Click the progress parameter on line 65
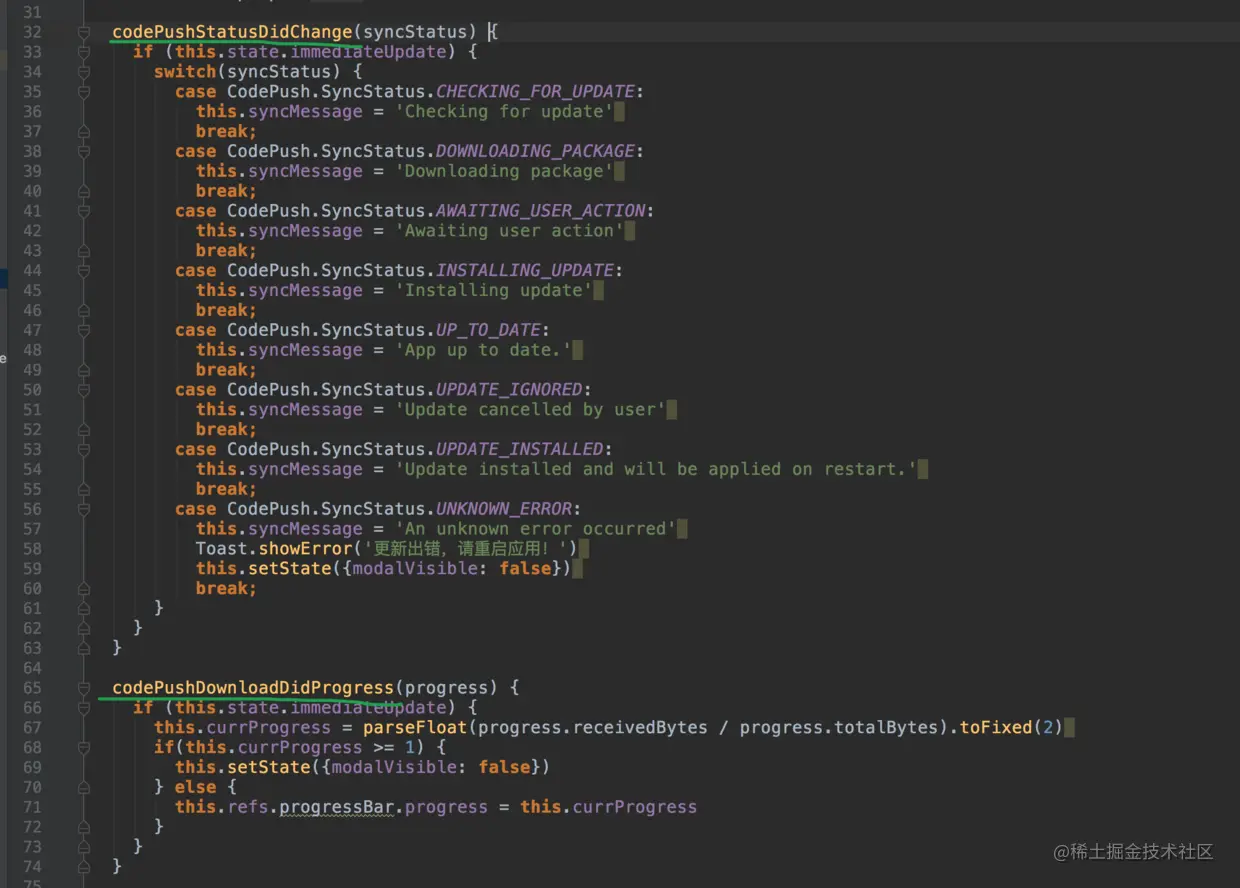1240x888 pixels. [446, 688]
